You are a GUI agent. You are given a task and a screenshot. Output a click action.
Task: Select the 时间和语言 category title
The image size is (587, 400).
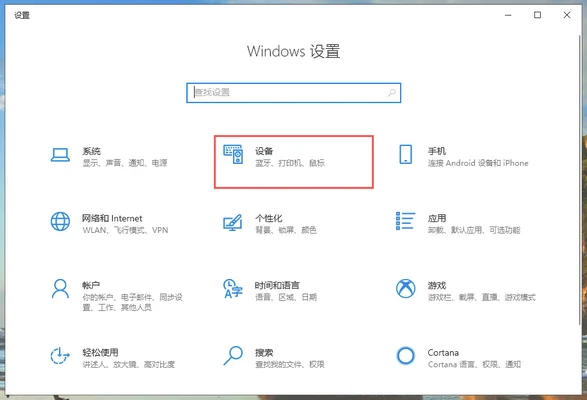click(x=277, y=285)
